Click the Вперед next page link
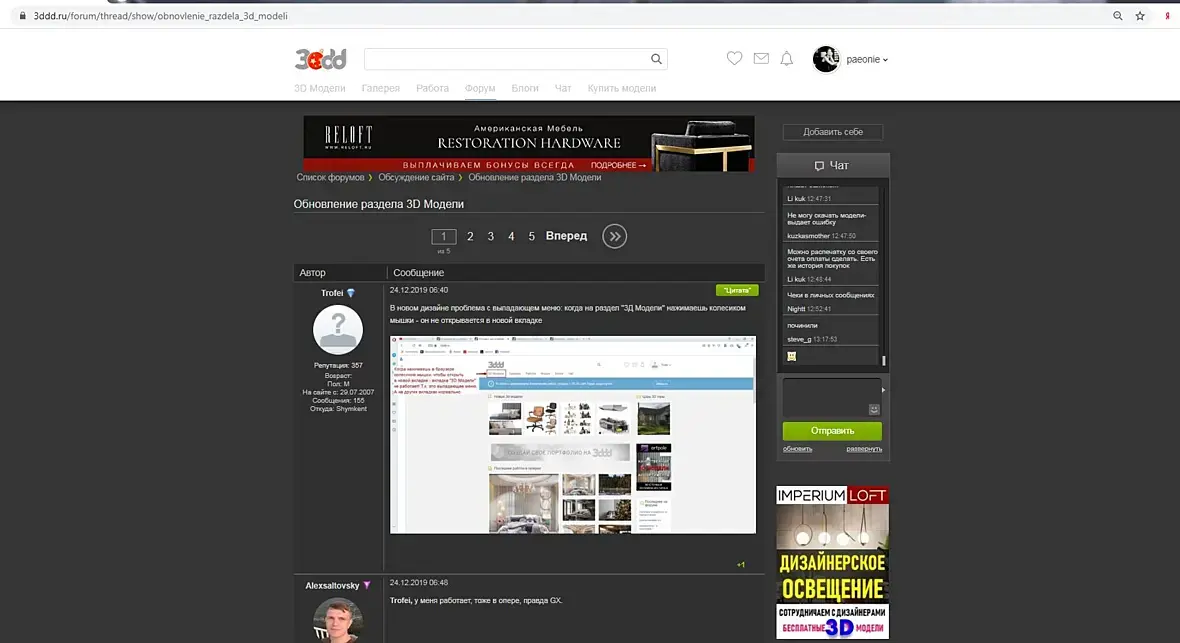The image size is (1180, 643). point(567,236)
